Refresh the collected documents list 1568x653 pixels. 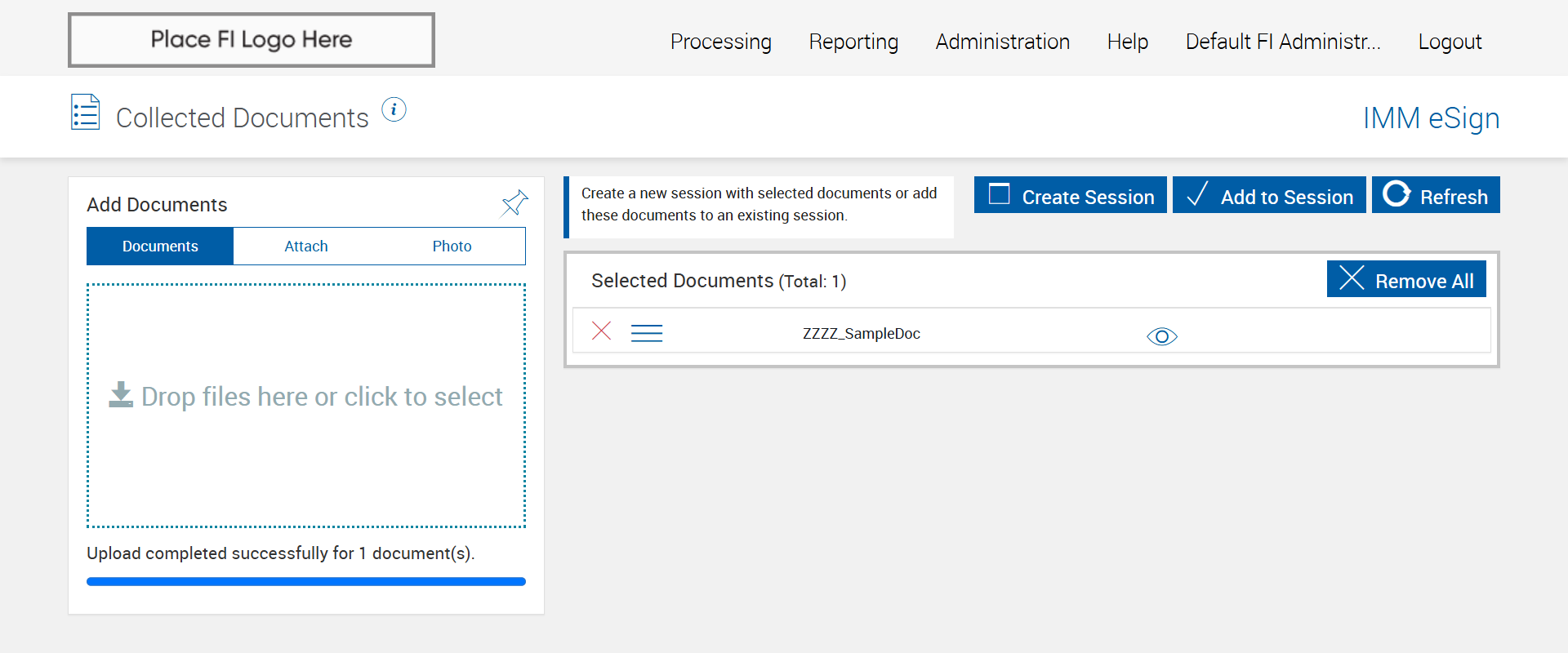(1436, 196)
